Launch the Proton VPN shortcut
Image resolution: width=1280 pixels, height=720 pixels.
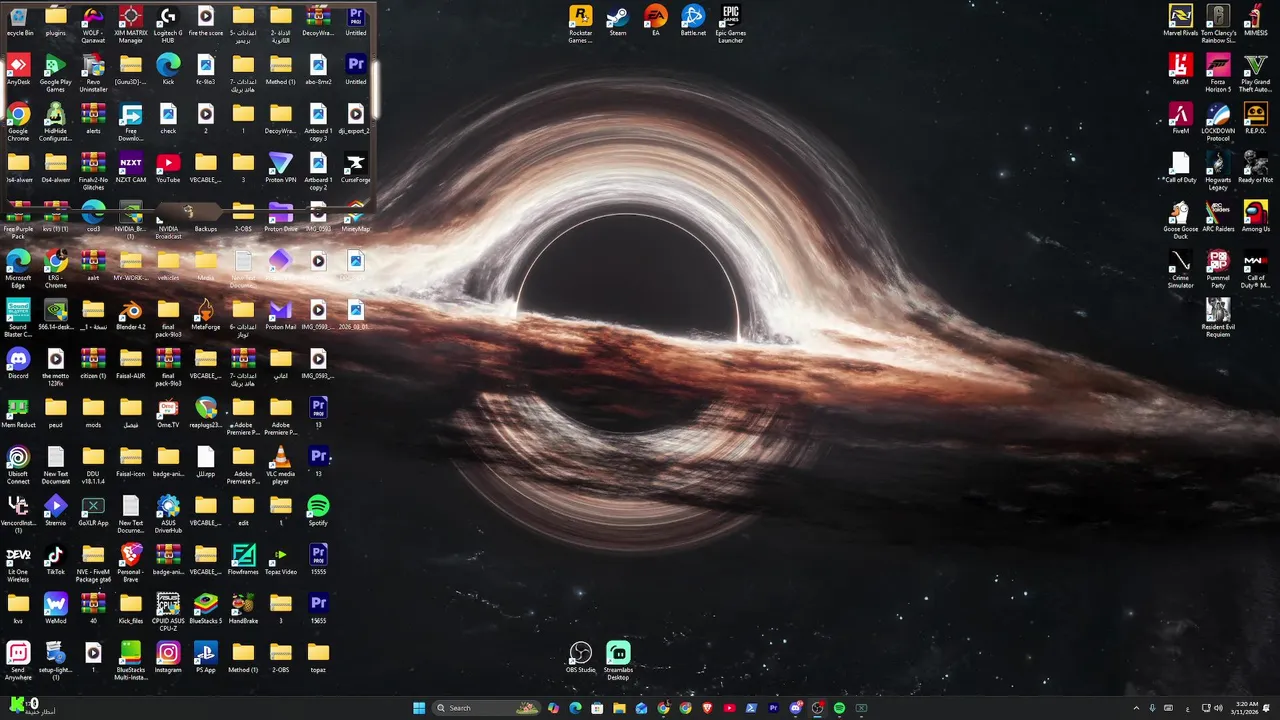[x=281, y=169]
